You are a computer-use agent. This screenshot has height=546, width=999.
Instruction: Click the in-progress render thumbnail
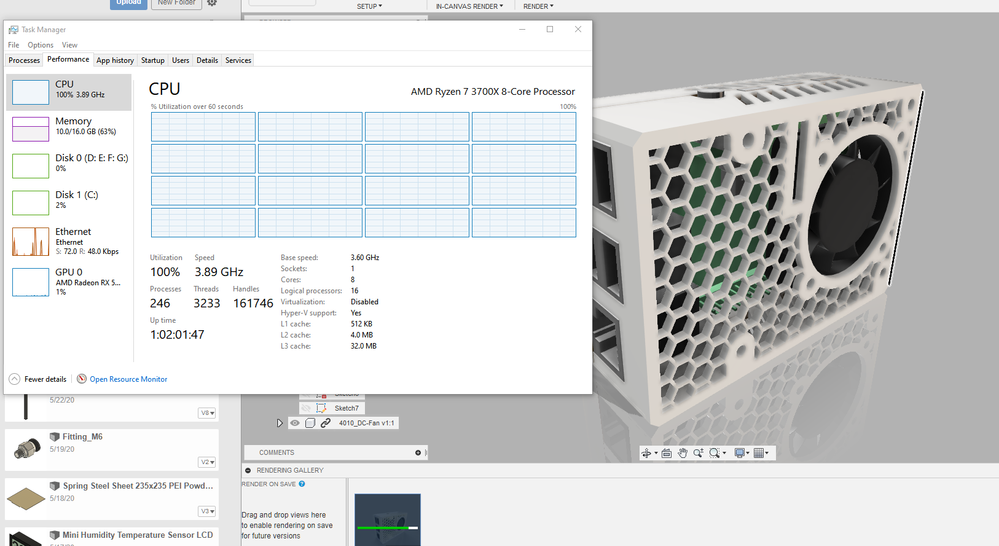pyautogui.click(x=387, y=519)
